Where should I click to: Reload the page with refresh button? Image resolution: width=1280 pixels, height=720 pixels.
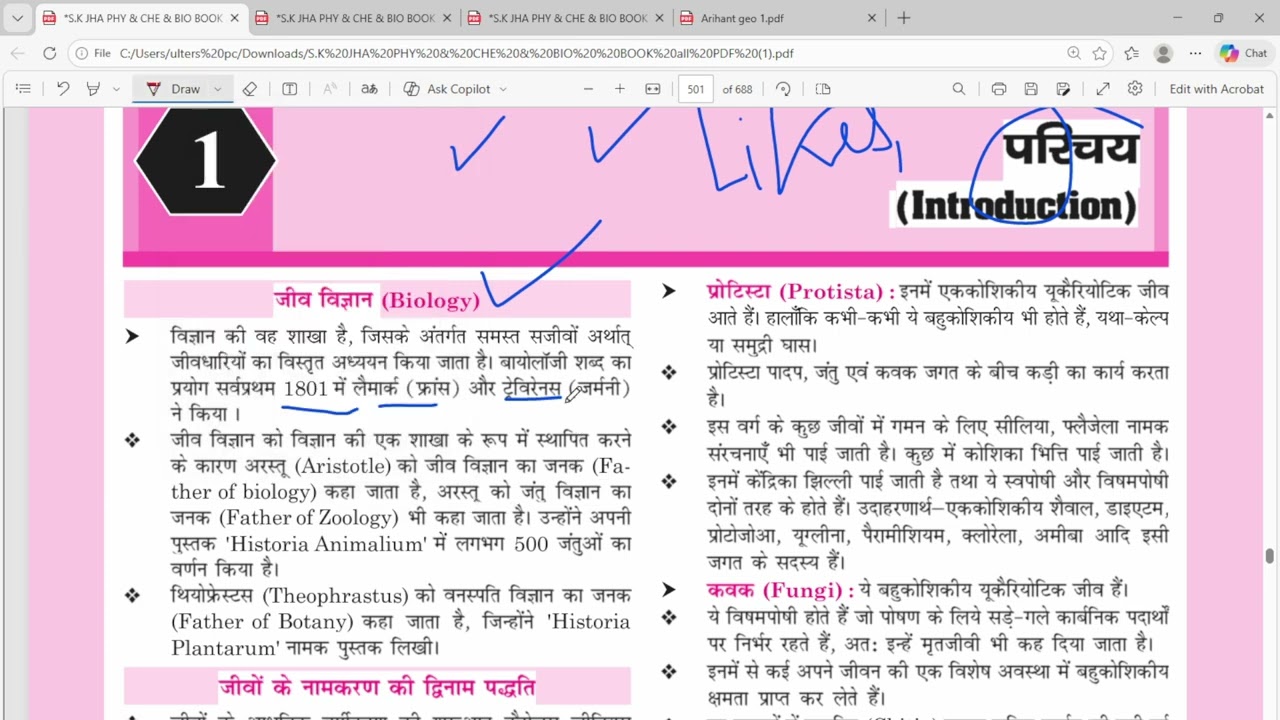tap(50, 53)
